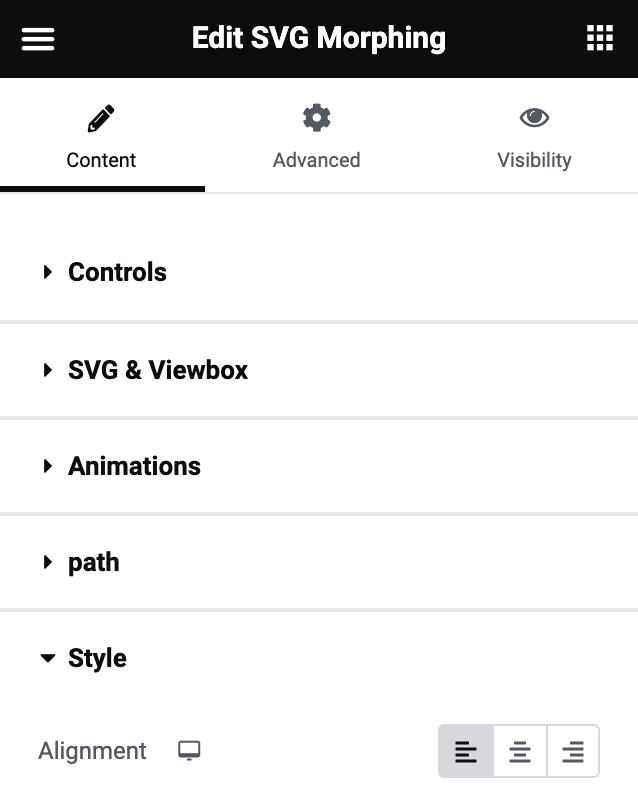Click the gear icon above Advanced
Viewport: 638px width, 808px height.
click(x=316, y=118)
